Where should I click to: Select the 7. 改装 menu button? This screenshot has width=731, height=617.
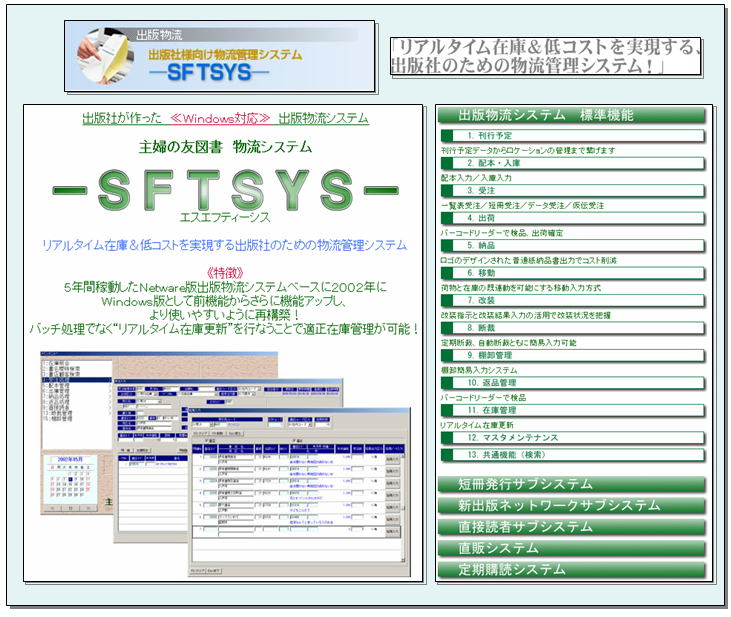click(x=572, y=300)
